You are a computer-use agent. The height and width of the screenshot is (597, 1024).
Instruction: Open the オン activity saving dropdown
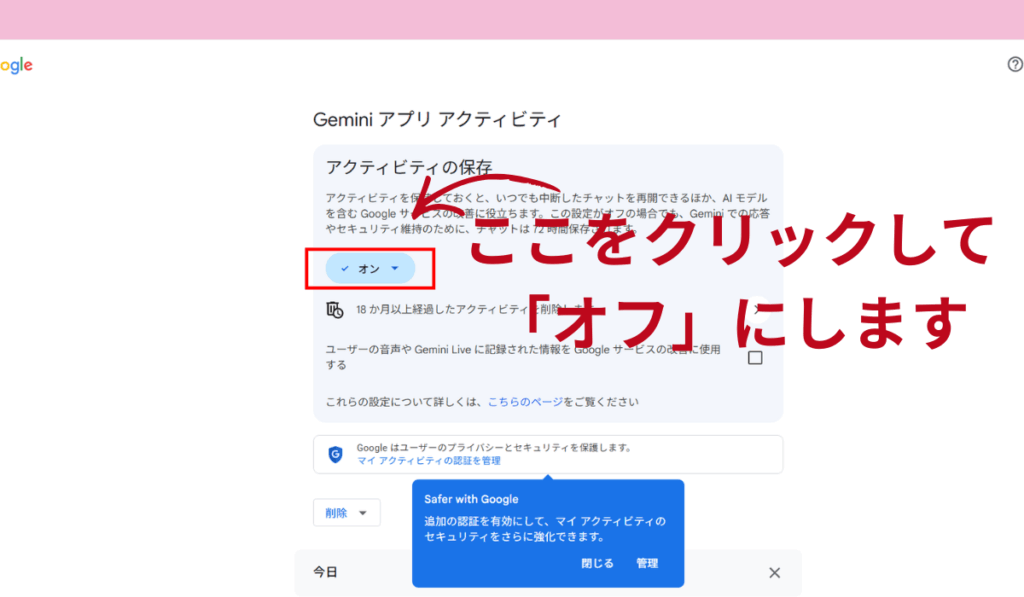click(x=370, y=269)
